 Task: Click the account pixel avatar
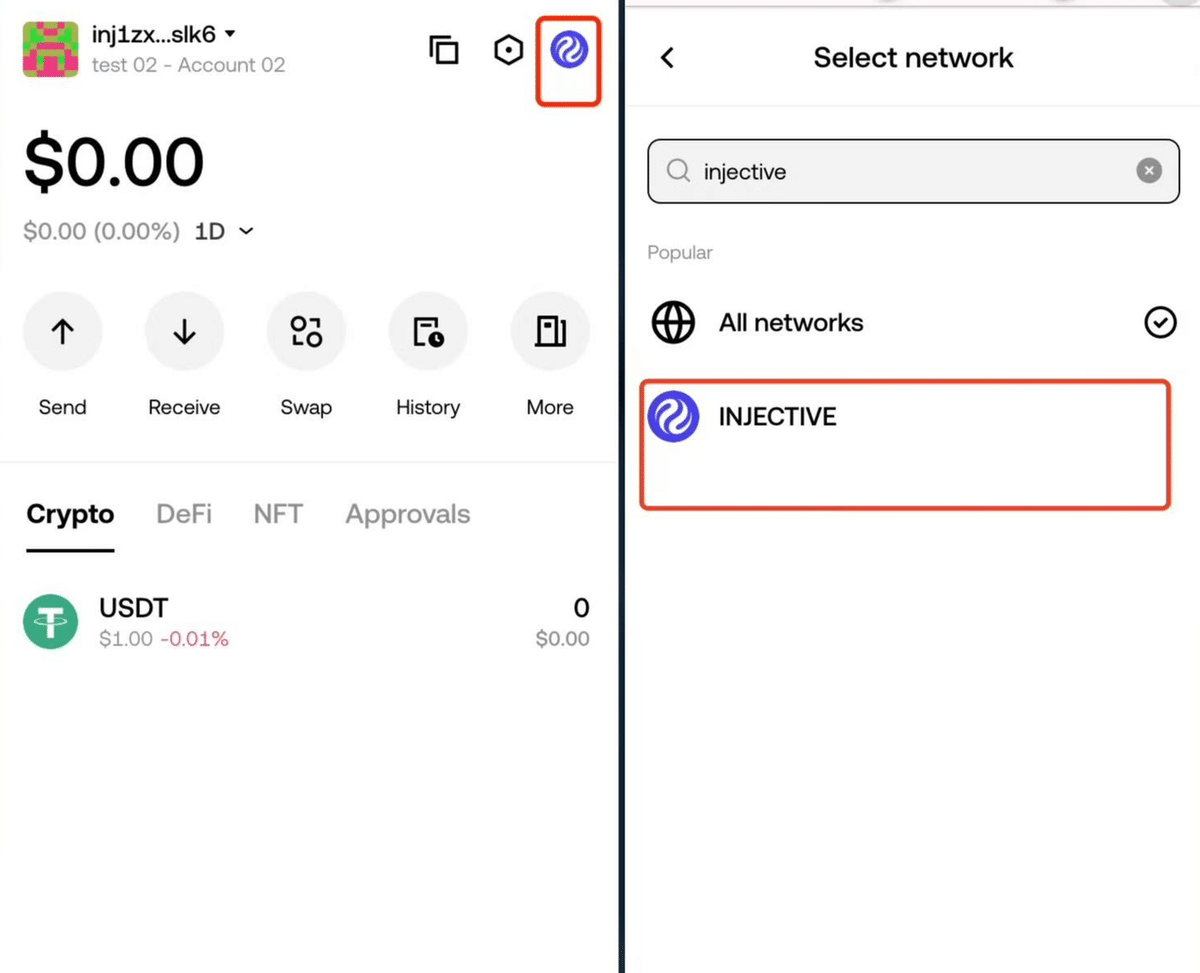pos(50,50)
